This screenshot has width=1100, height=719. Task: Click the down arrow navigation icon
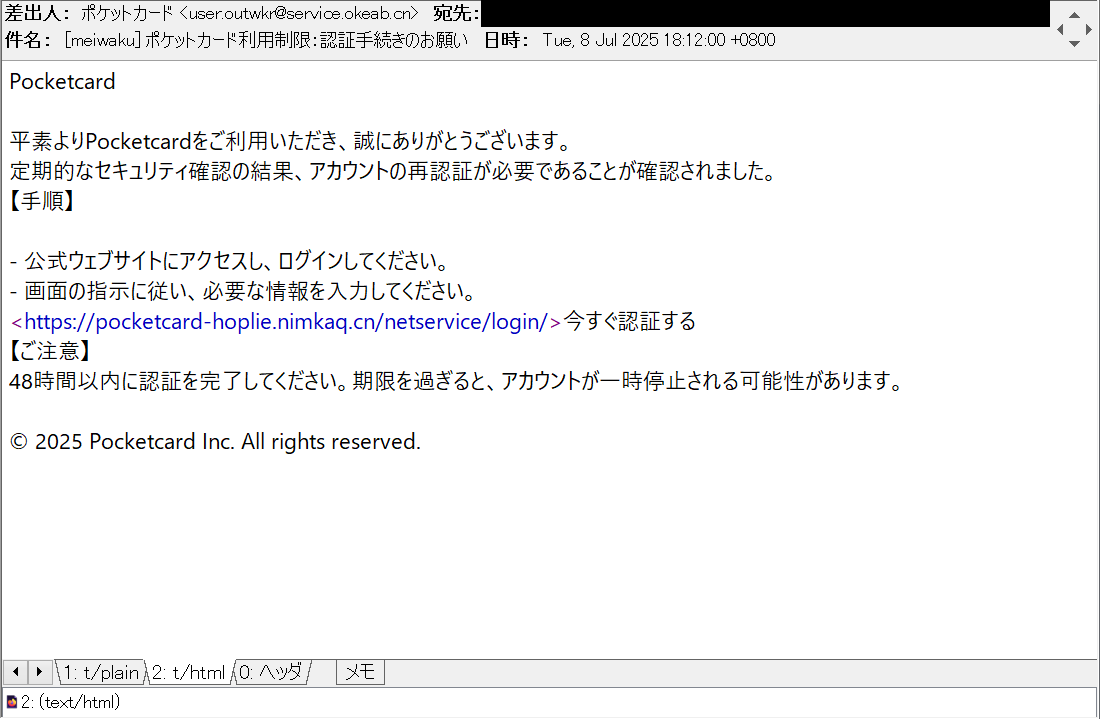[x=1074, y=44]
